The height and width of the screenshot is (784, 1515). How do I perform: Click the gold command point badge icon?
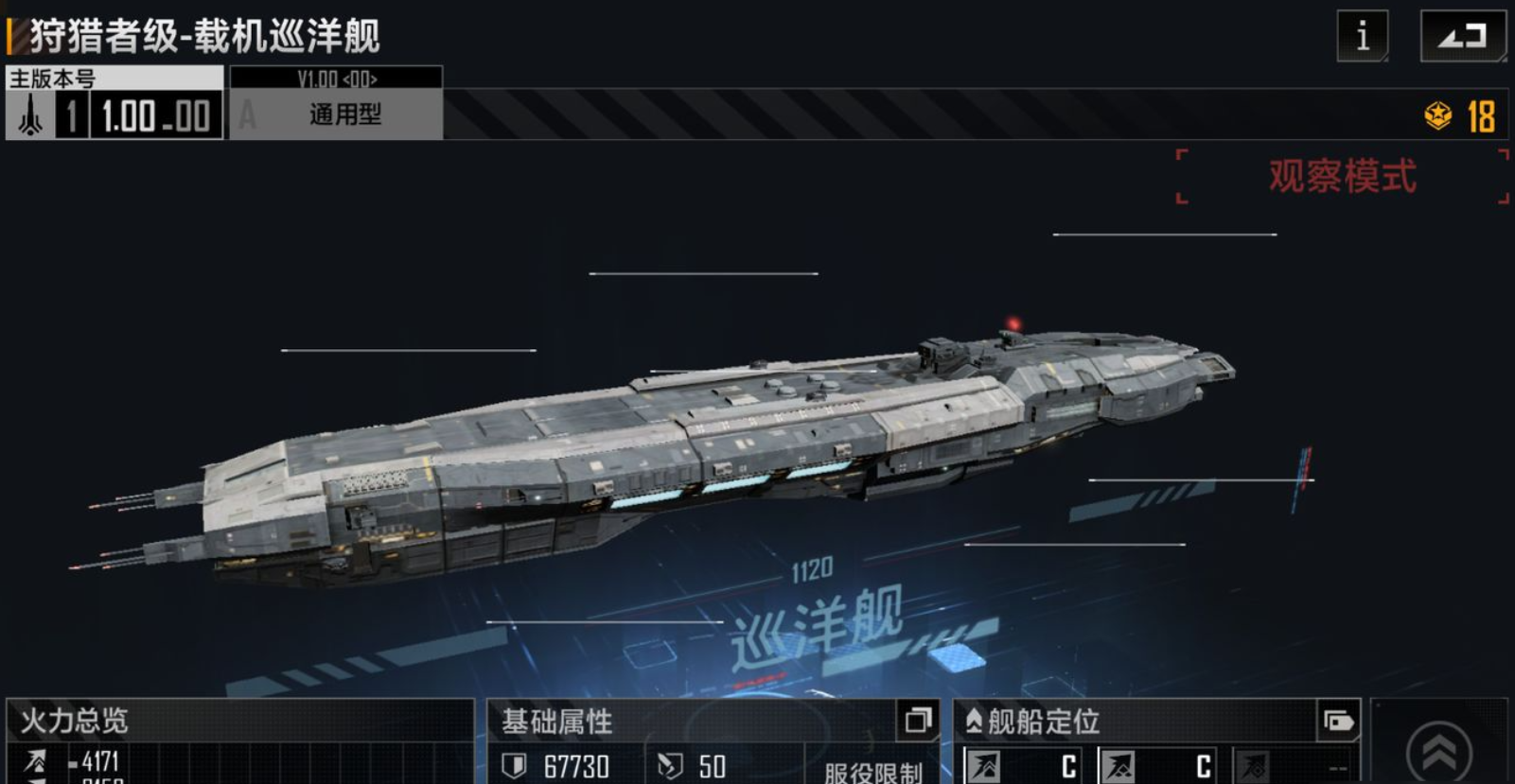coord(1438,116)
